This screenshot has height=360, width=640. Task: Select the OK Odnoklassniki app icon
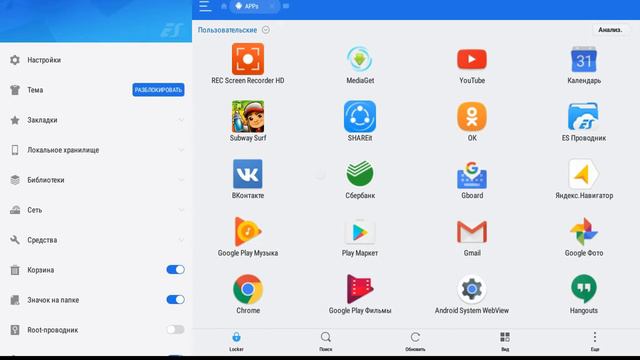coord(472,116)
